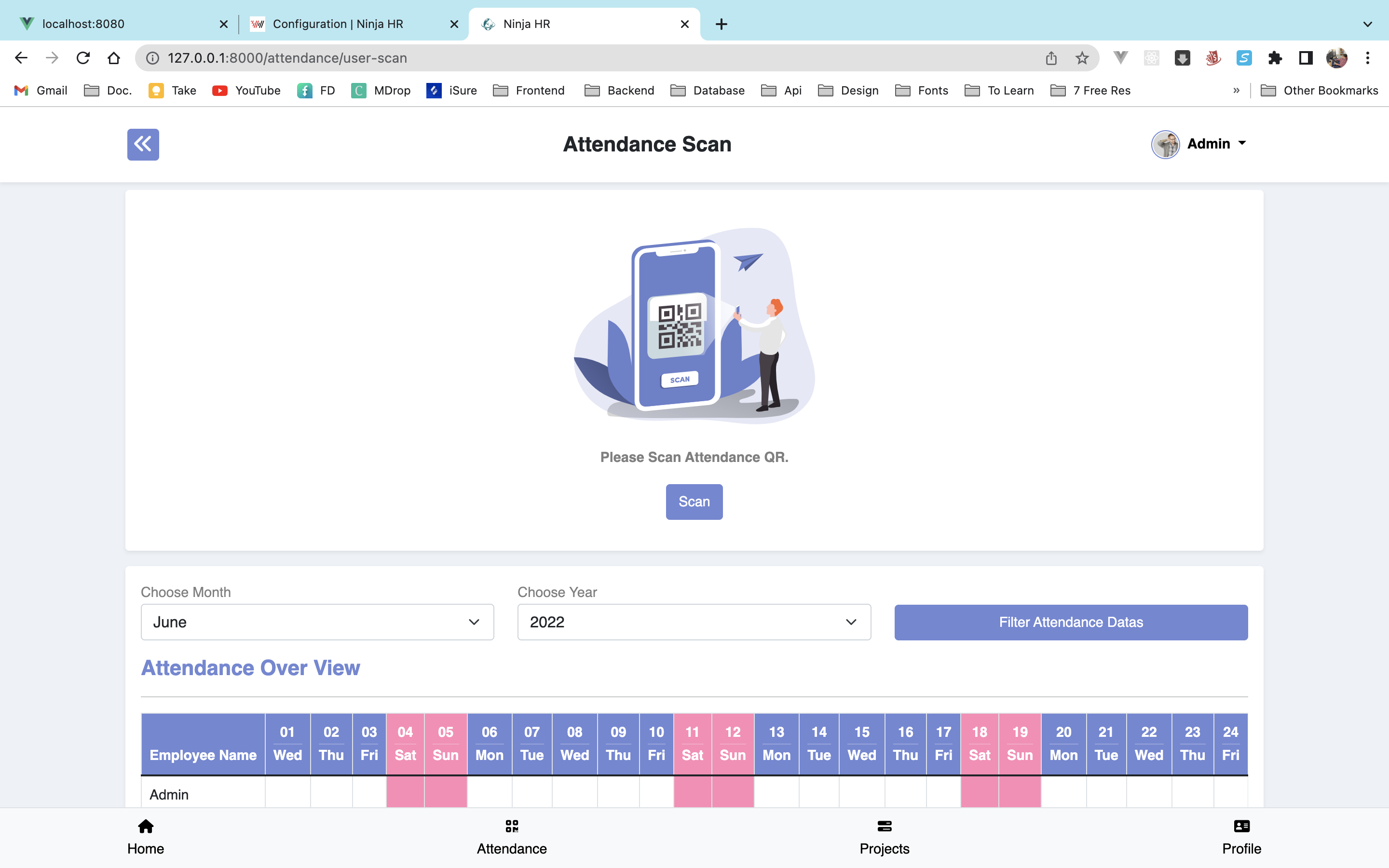The width and height of the screenshot is (1389, 868).
Task: Click Filter Attendance Datas button
Action: 1070,622
